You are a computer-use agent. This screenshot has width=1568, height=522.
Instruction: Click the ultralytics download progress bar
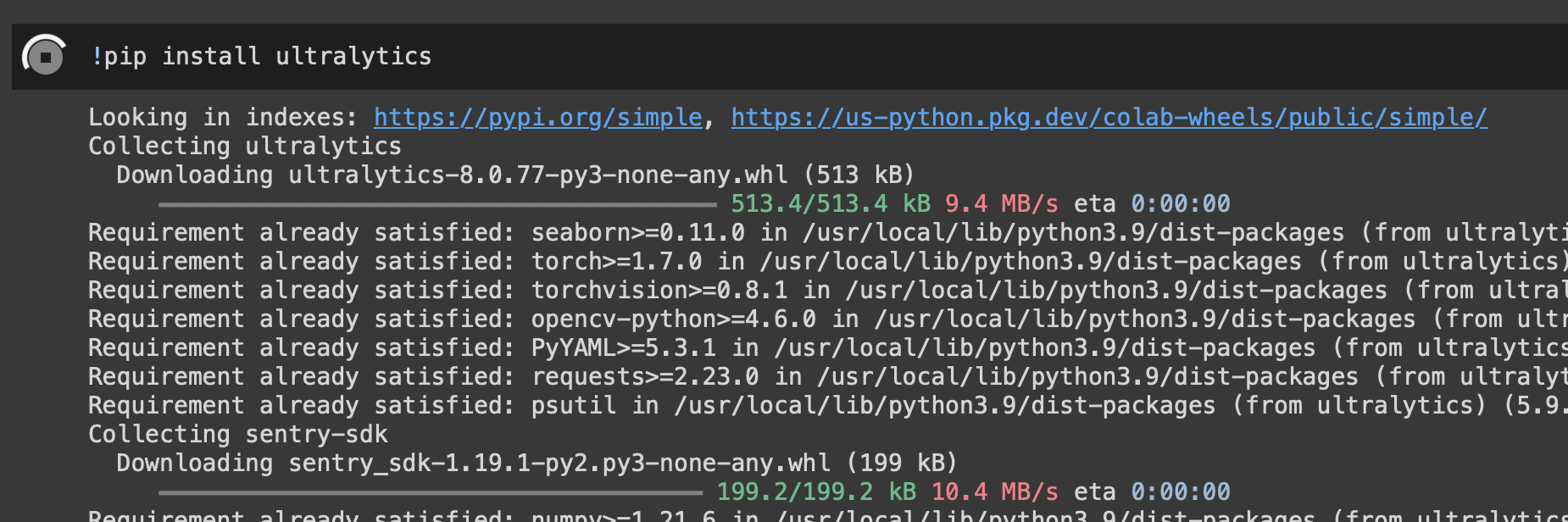tap(437, 204)
